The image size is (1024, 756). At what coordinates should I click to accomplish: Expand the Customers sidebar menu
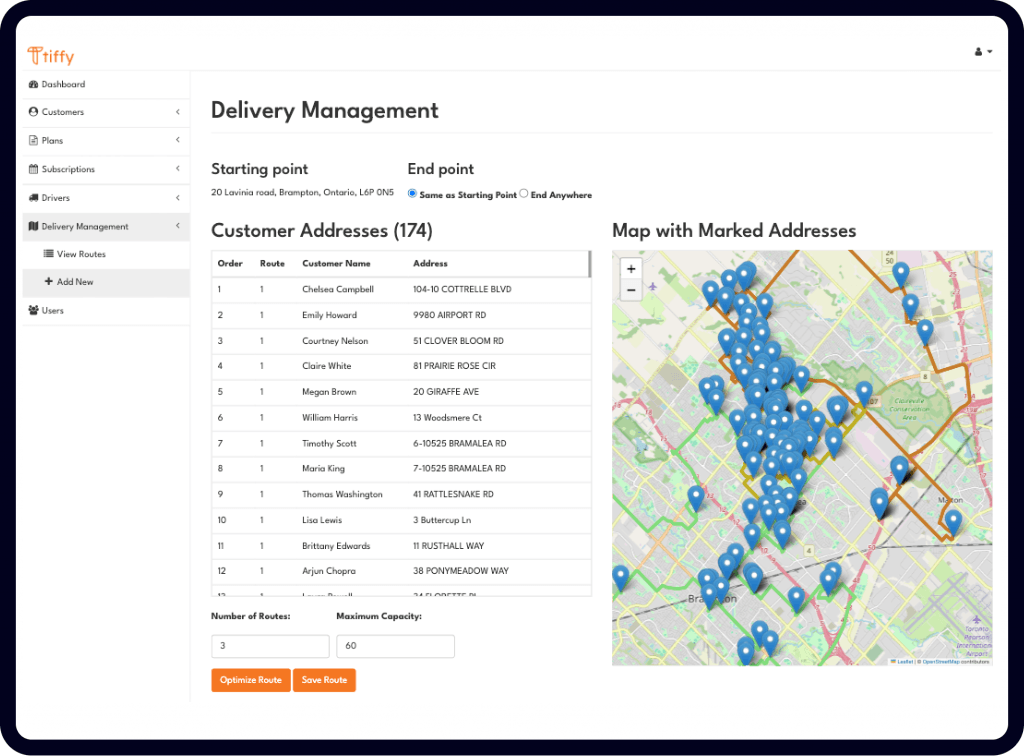click(177, 112)
